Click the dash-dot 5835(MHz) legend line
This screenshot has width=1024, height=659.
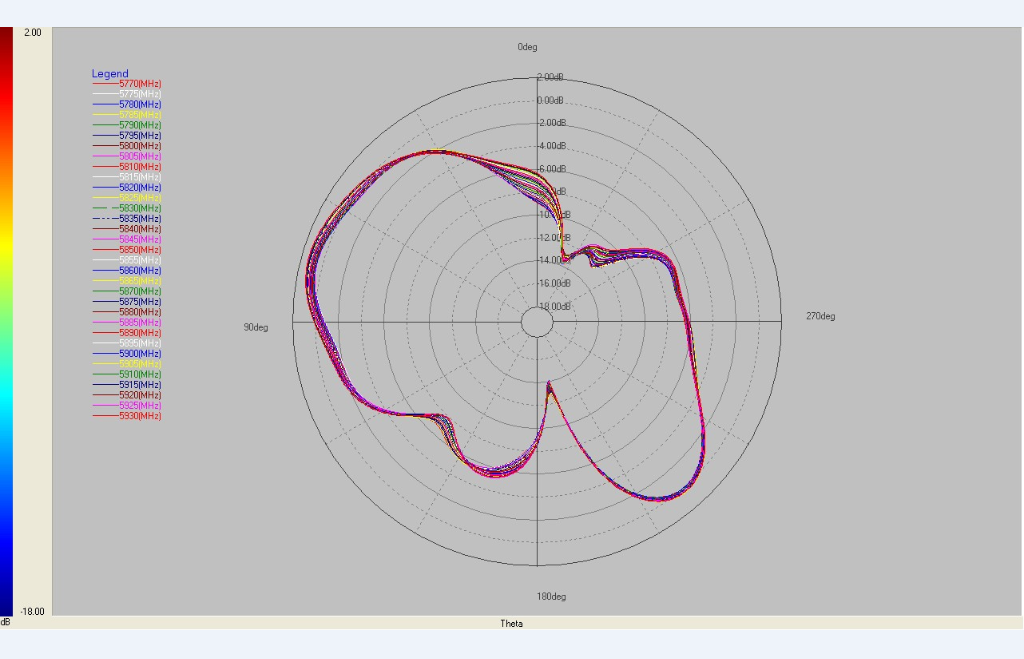click(105, 219)
